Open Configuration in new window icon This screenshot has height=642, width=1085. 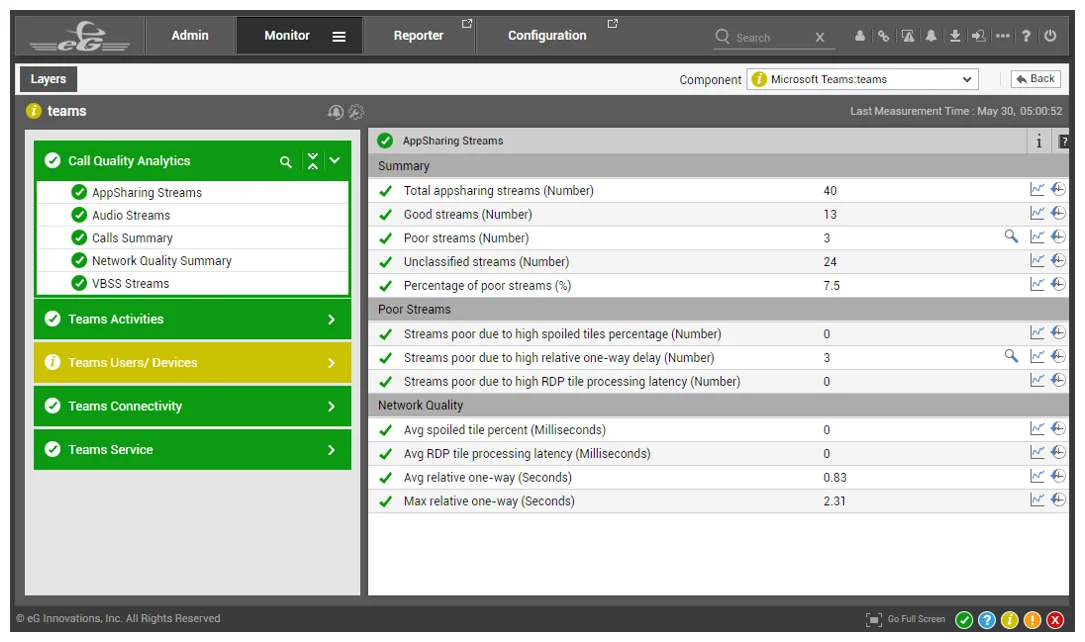click(x=612, y=24)
